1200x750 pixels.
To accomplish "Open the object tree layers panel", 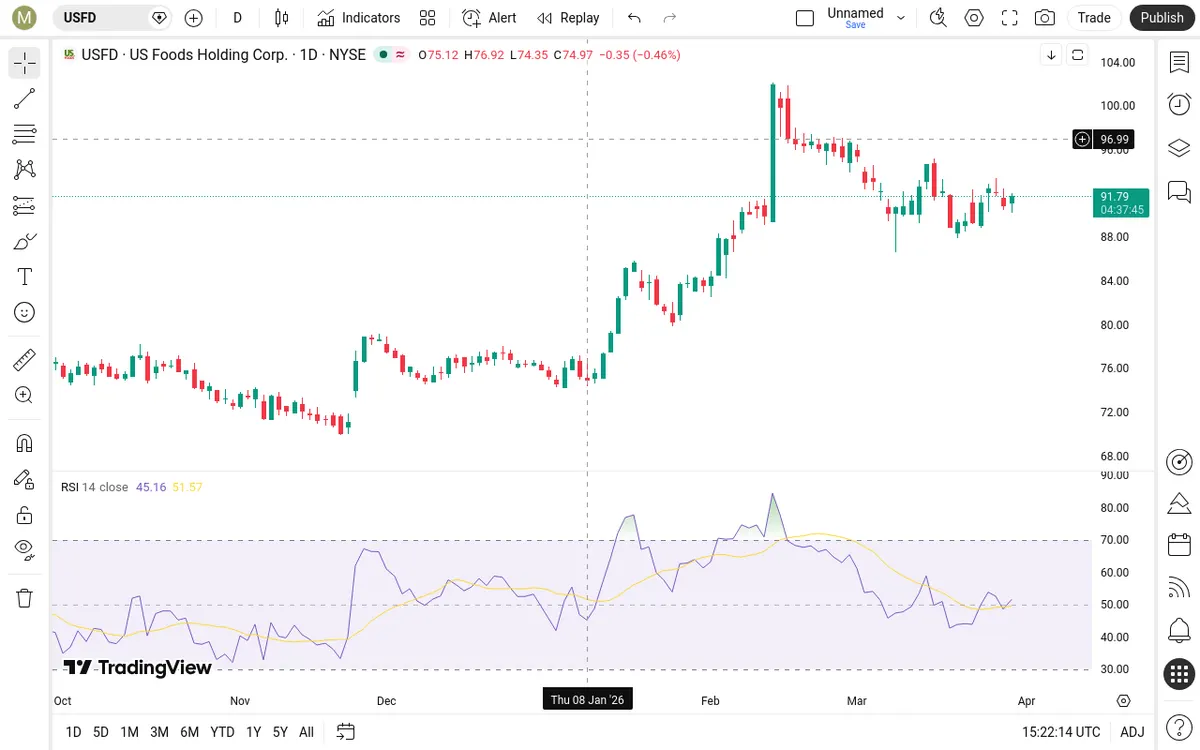I will (x=1179, y=148).
